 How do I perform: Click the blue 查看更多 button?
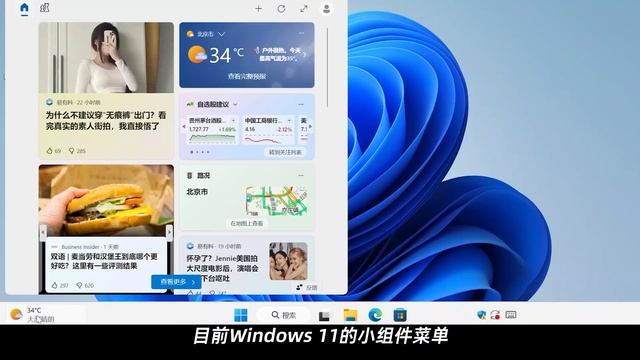pos(176,282)
